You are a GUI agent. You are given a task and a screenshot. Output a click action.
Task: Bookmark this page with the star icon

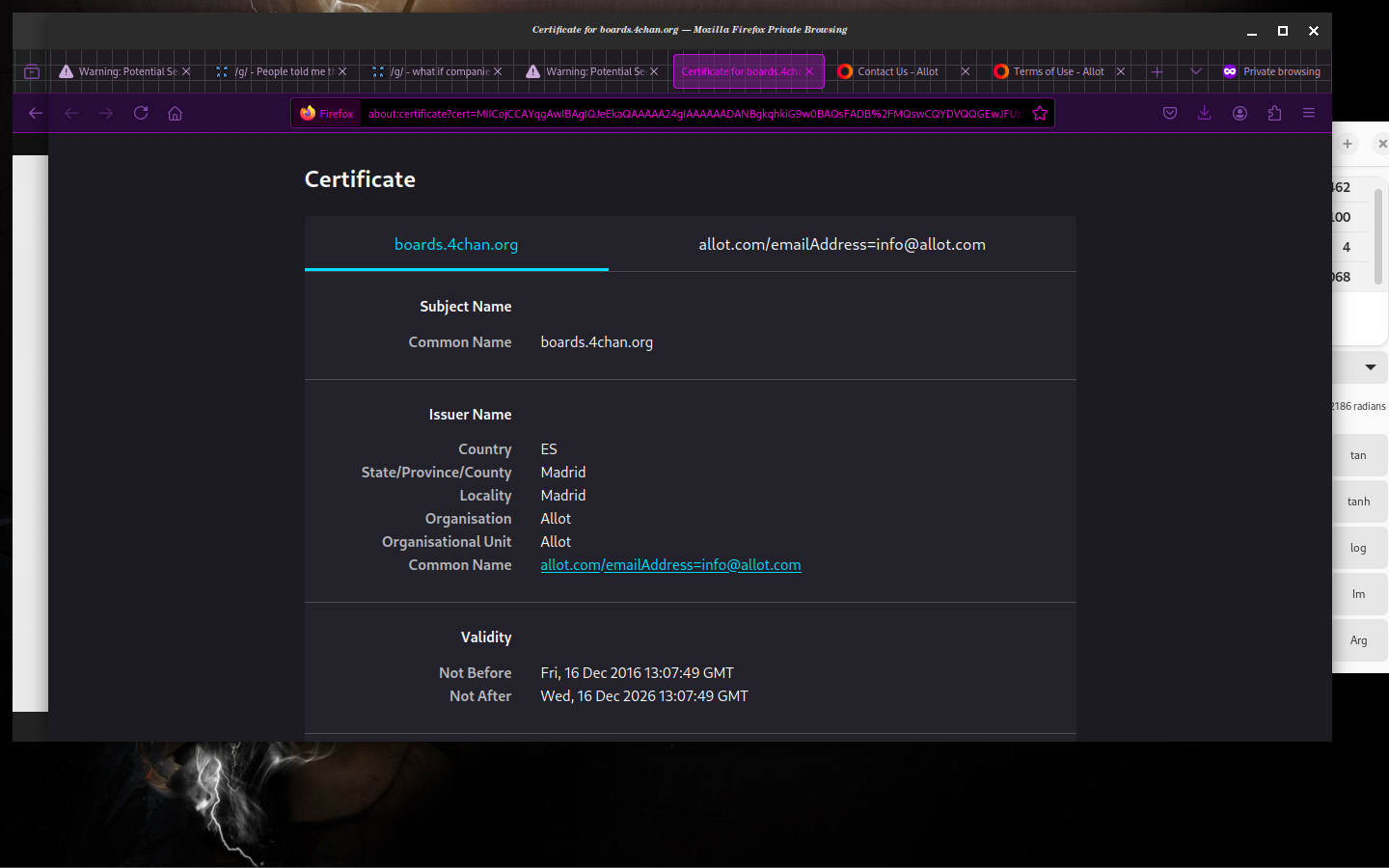click(x=1040, y=113)
